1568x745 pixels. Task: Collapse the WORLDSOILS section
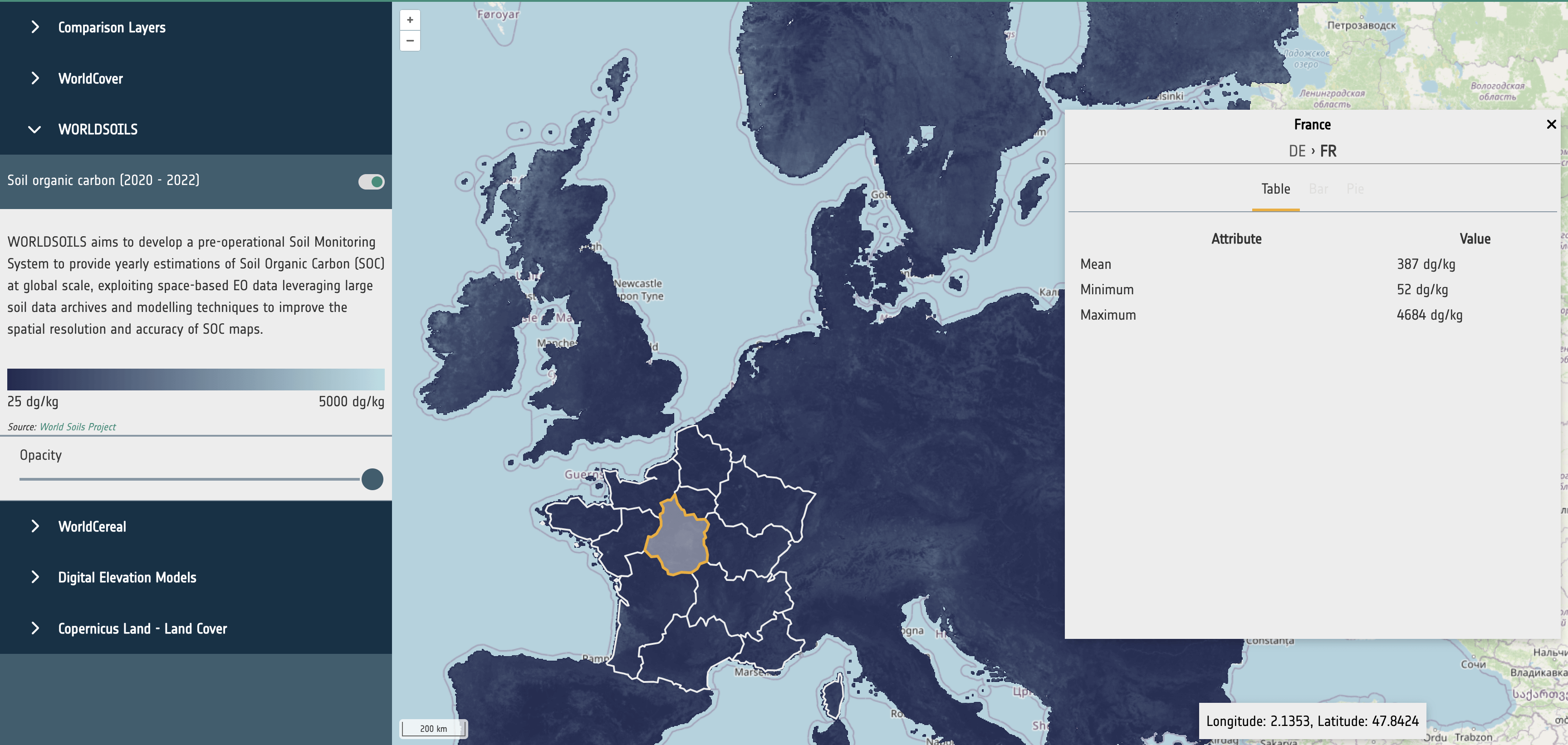(98, 130)
